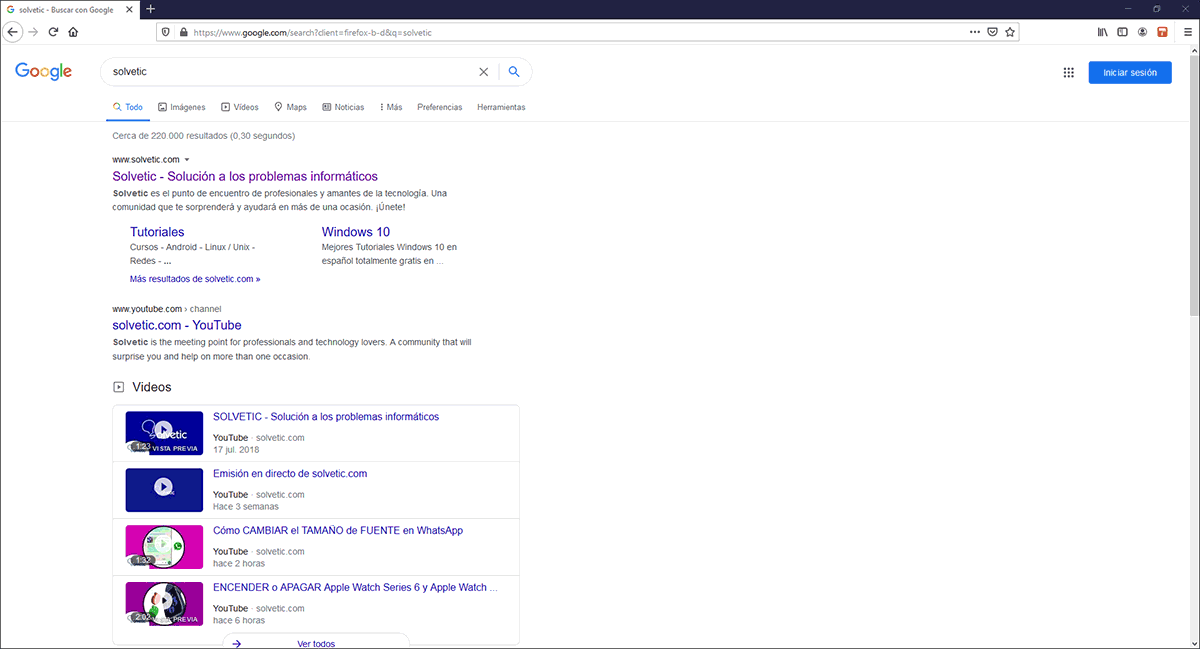
Task: Open the Noticias tab
Action: point(343,107)
